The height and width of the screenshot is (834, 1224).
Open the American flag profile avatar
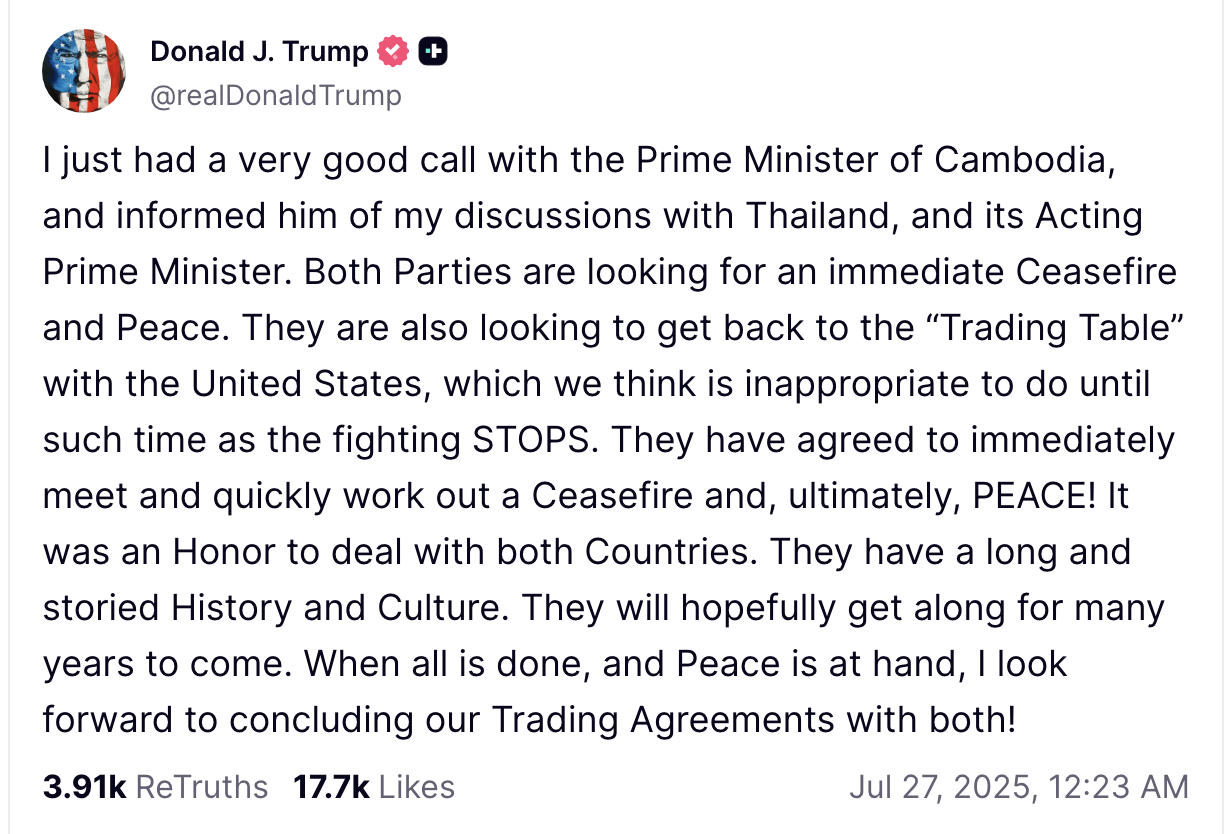[x=84, y=71]
